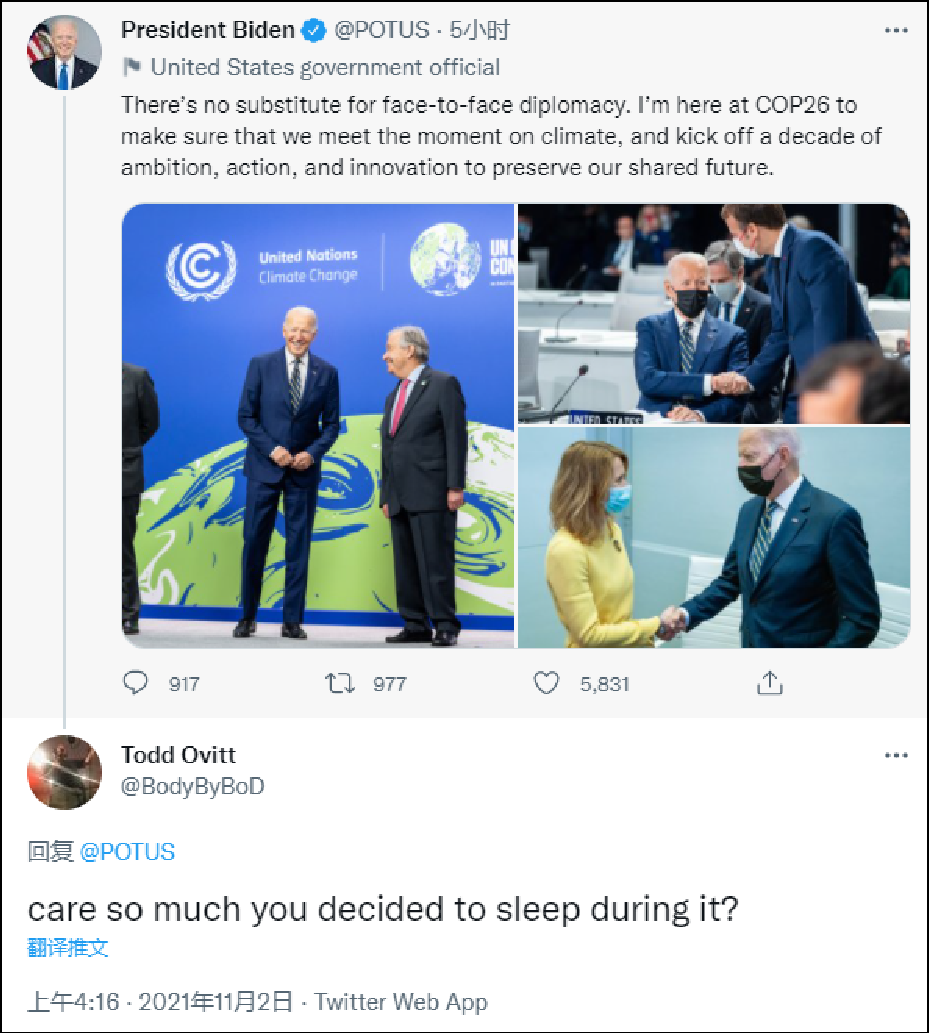Image resolution: width=929 pixels, height=1033 pixels.
Task: Like the tweet with heart icon
Action: [545, 683]
